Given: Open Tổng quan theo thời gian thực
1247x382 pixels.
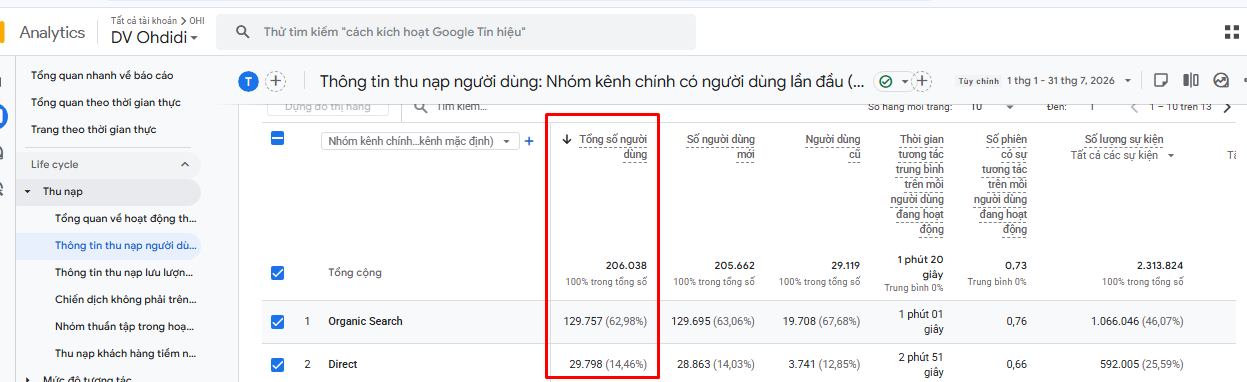Looking at the screenshot, I should click(x=106, y=102).
